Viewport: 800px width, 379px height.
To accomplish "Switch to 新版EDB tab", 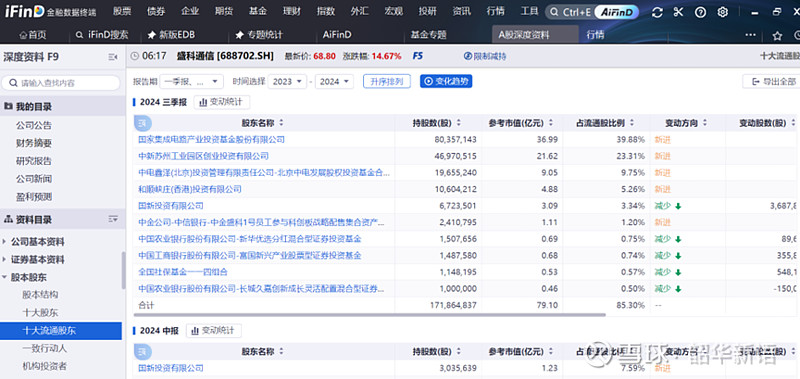I will pos(171,35).
